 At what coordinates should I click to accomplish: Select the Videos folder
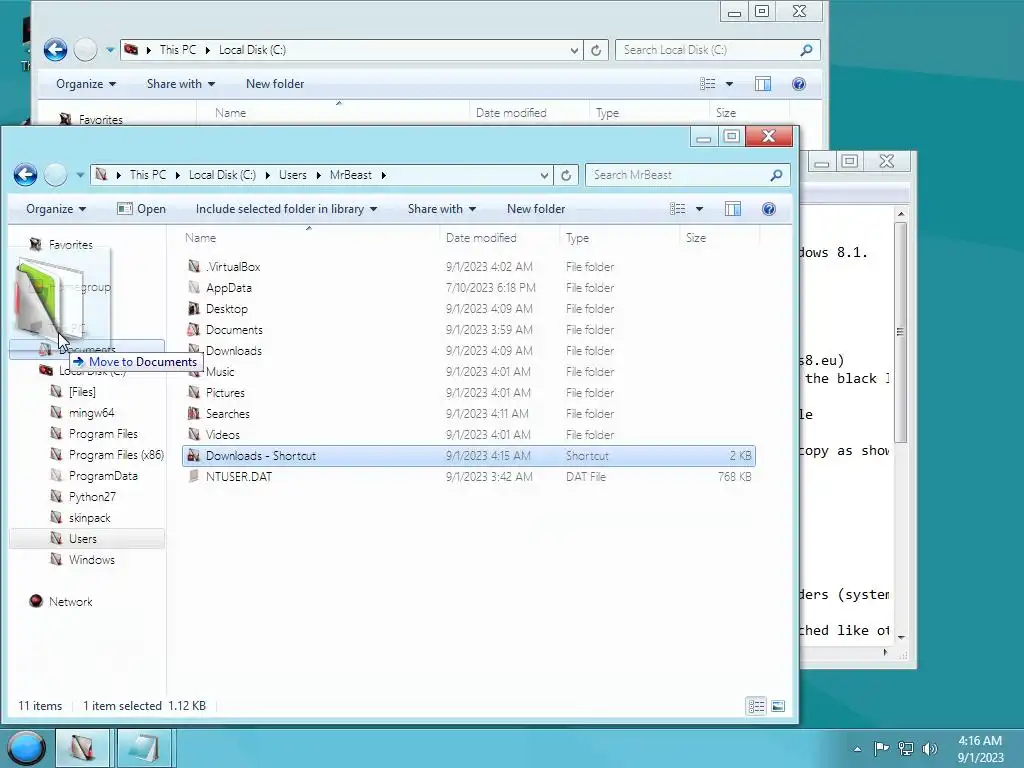[x=223, y=434]
